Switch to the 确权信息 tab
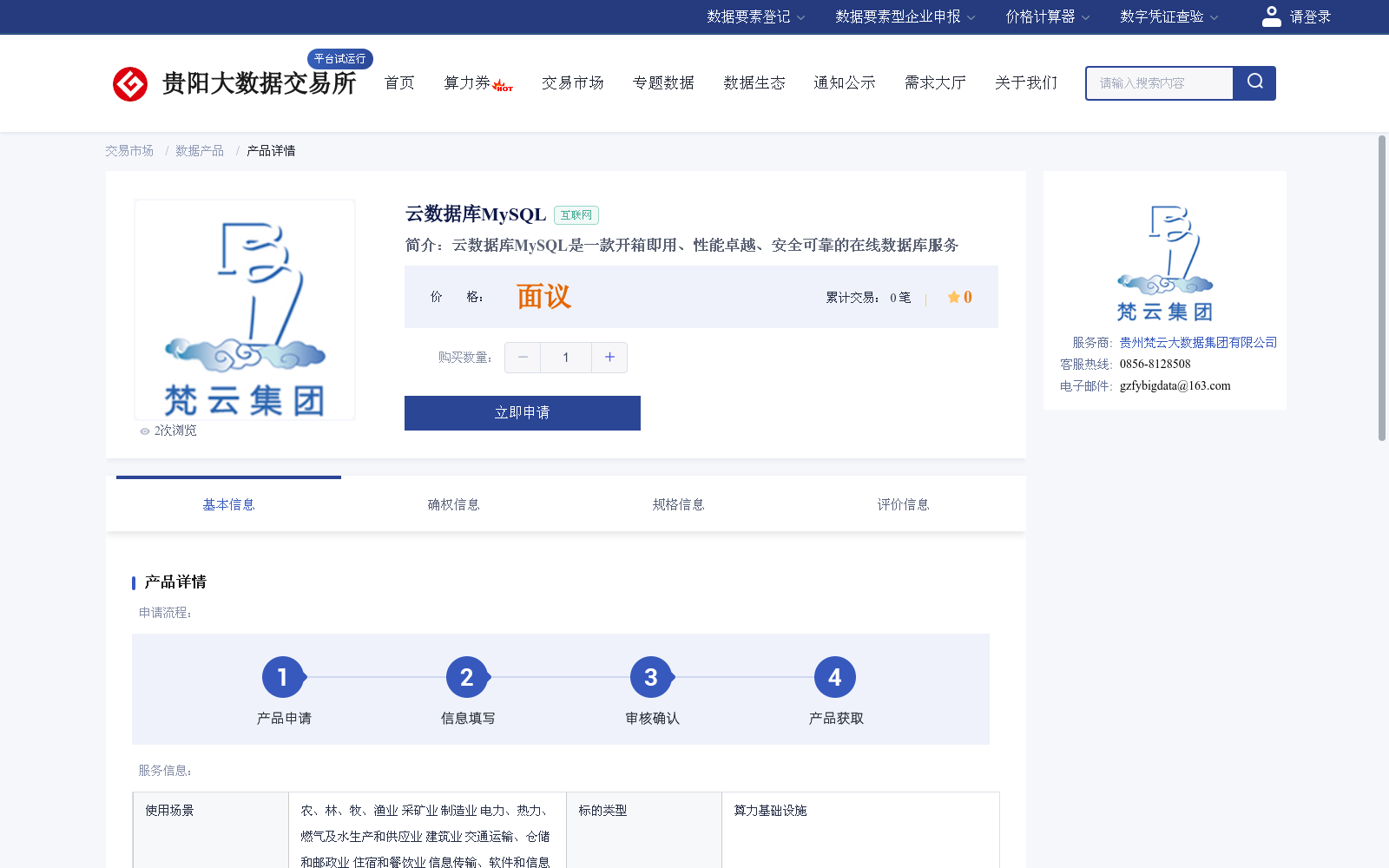This screenshot has height=868, width=1389. 453,504
